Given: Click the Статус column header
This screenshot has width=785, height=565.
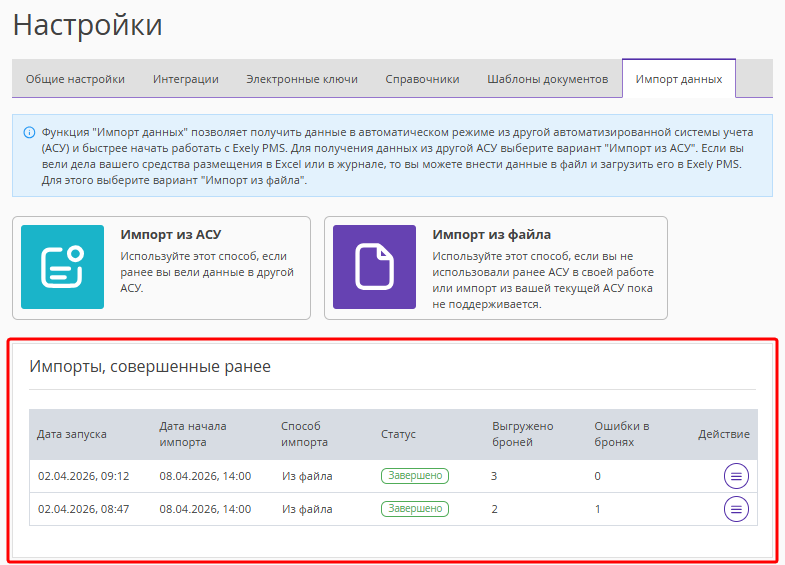Looking at the screenshot, I should 398,434.
